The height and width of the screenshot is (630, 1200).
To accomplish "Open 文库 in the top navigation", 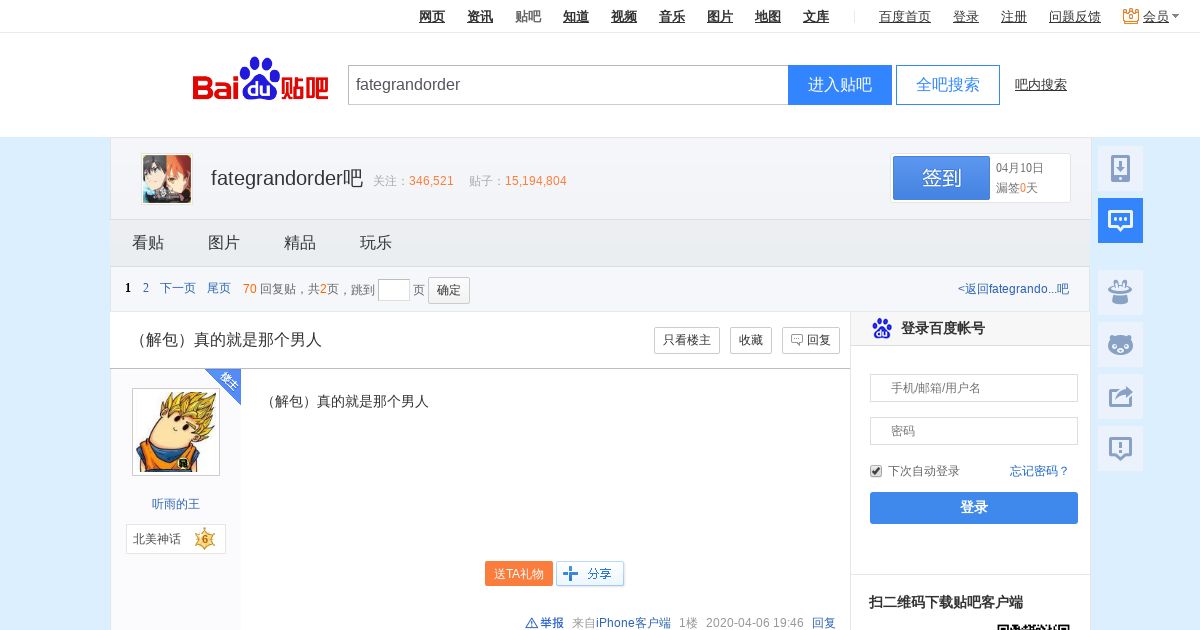I will (816, 16).
